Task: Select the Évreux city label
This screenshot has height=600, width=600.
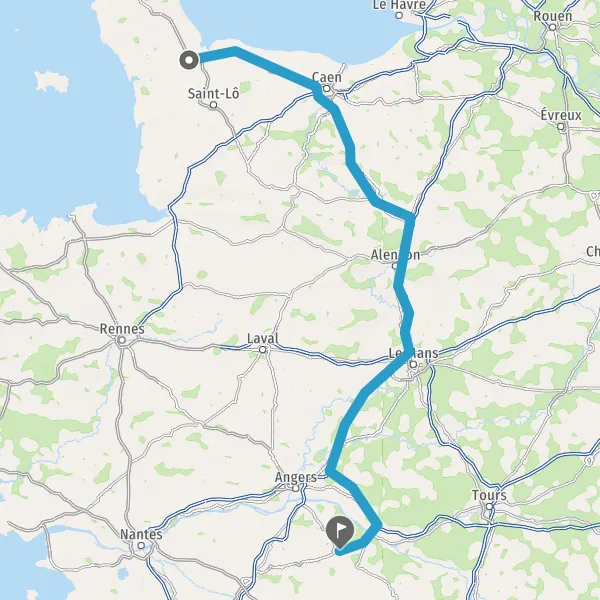Action: click(561, 115)
